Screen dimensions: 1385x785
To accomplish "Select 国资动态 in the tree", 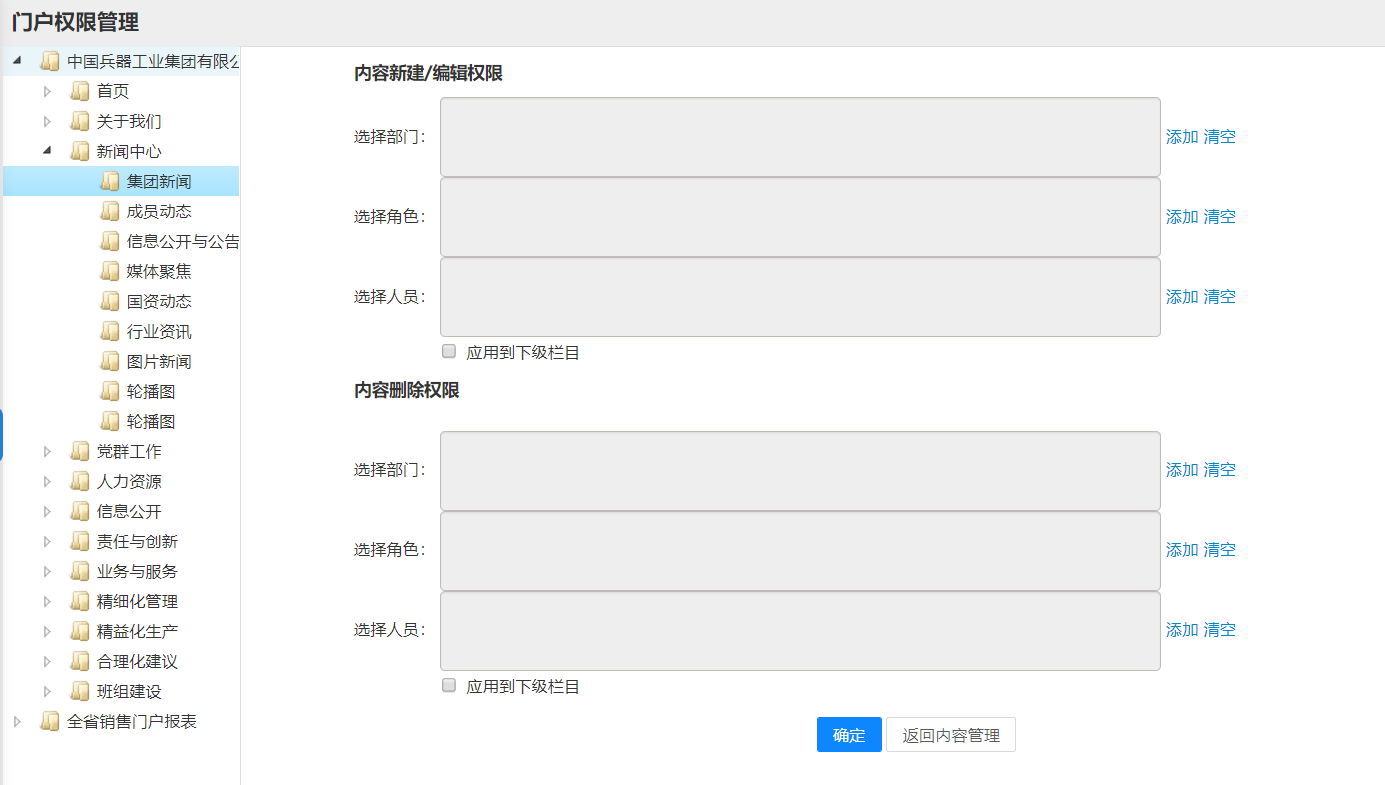I will pyautogui.click(x=159, y=302).
